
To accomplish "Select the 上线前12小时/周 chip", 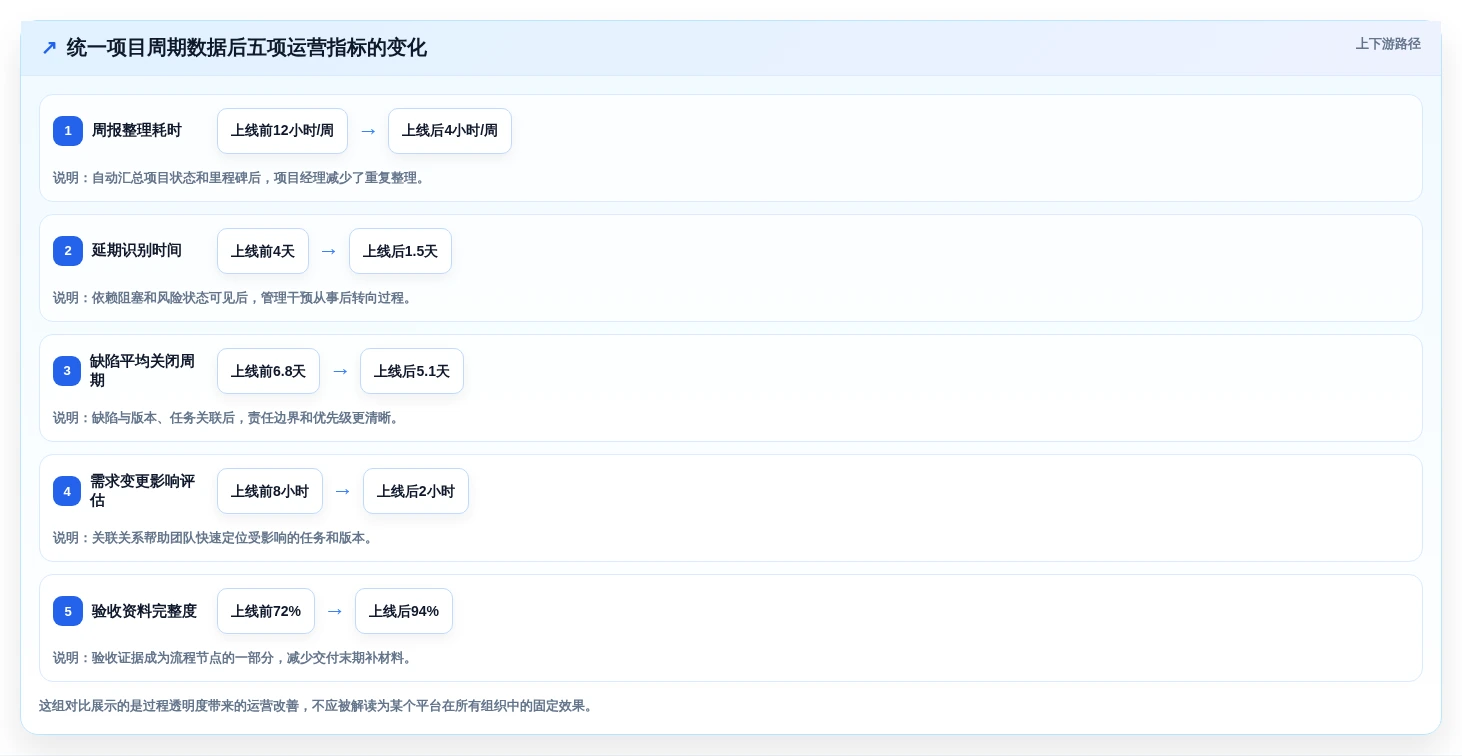I will coord(282,131).
